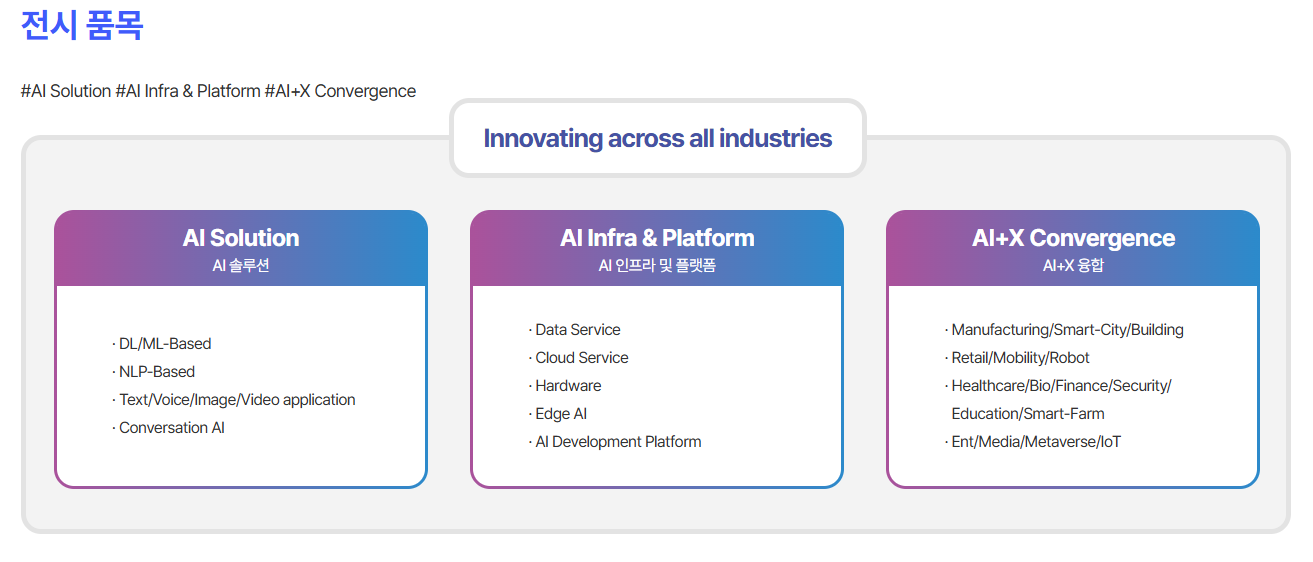Click the 'Retail/Mobility/Robot' item
The height and width of the screenshot is (562, 1313).
coord(1017,358)
